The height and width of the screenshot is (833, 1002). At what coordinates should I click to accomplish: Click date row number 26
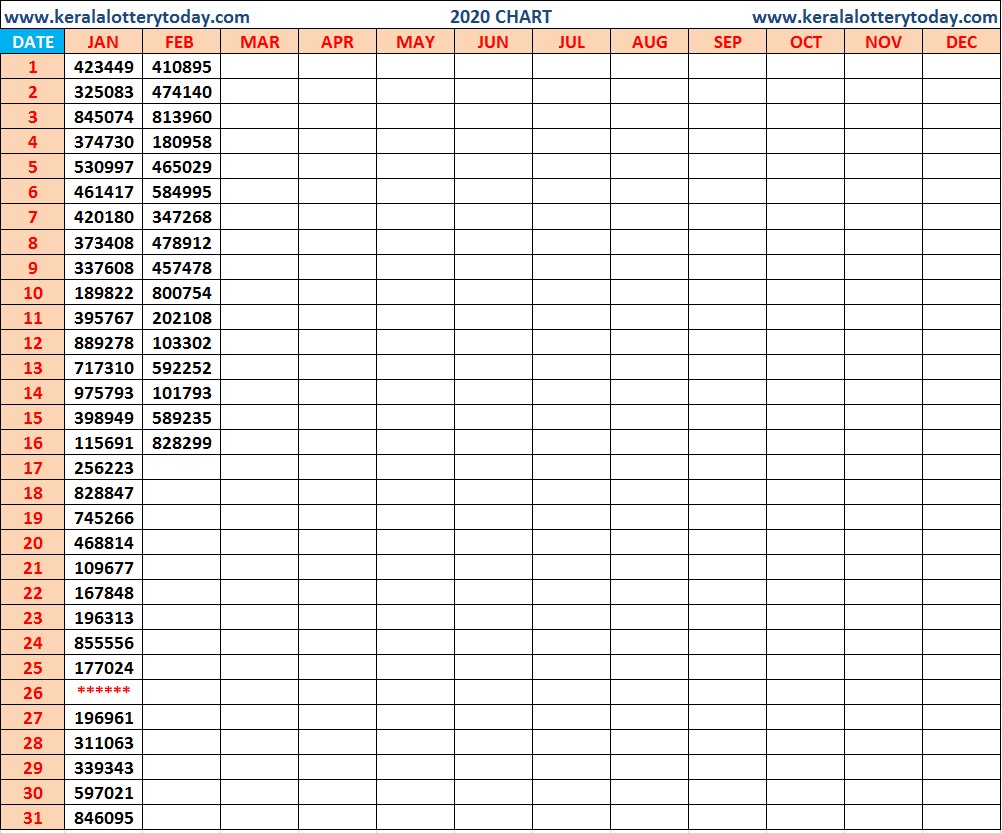click(x=33, y=693)
